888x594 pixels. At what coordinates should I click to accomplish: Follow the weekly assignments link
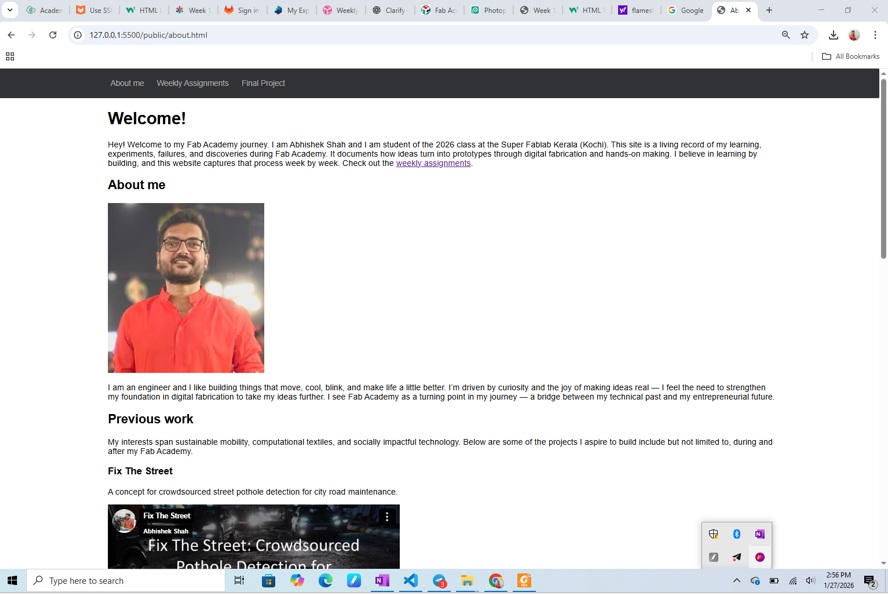(x=433, y=163)
